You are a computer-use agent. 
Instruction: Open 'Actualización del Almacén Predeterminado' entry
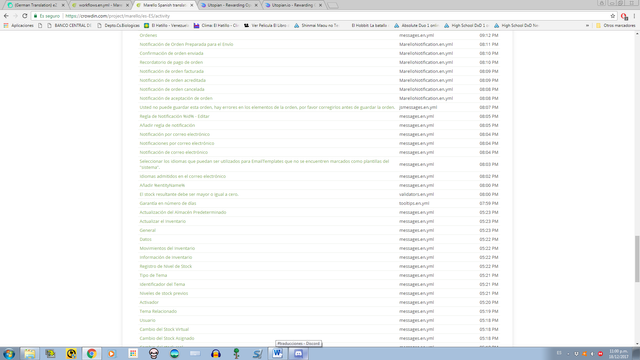coord(182,212)
